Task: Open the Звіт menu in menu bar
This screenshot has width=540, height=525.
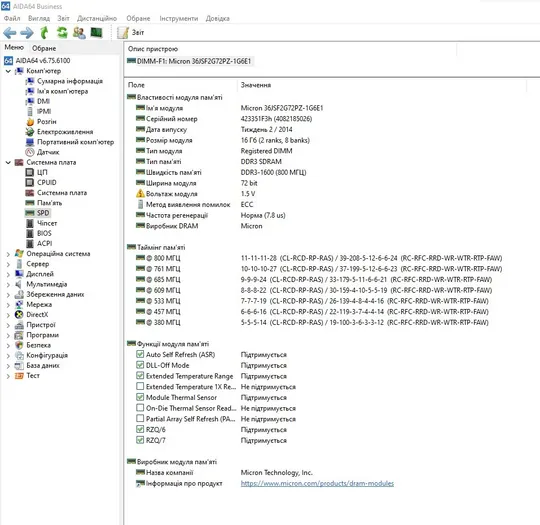Action: [63, 18]
